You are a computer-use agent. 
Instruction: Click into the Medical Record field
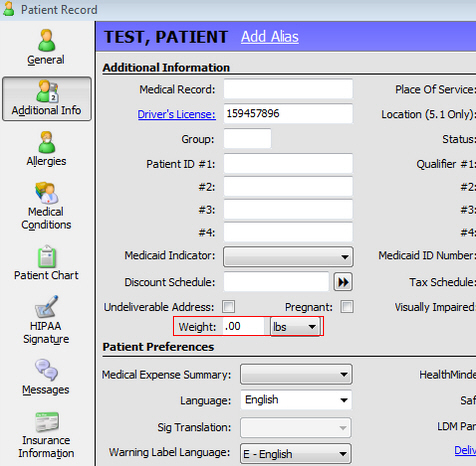288,89
